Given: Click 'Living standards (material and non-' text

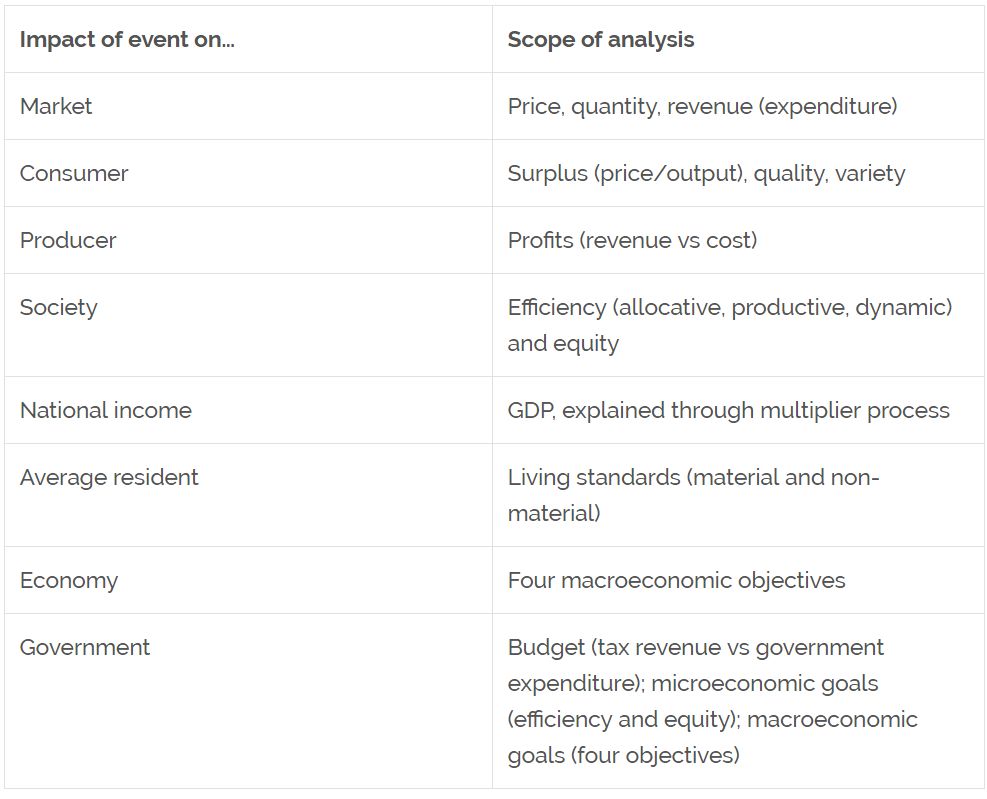Looking at the screenshot, I should [693, 477].
